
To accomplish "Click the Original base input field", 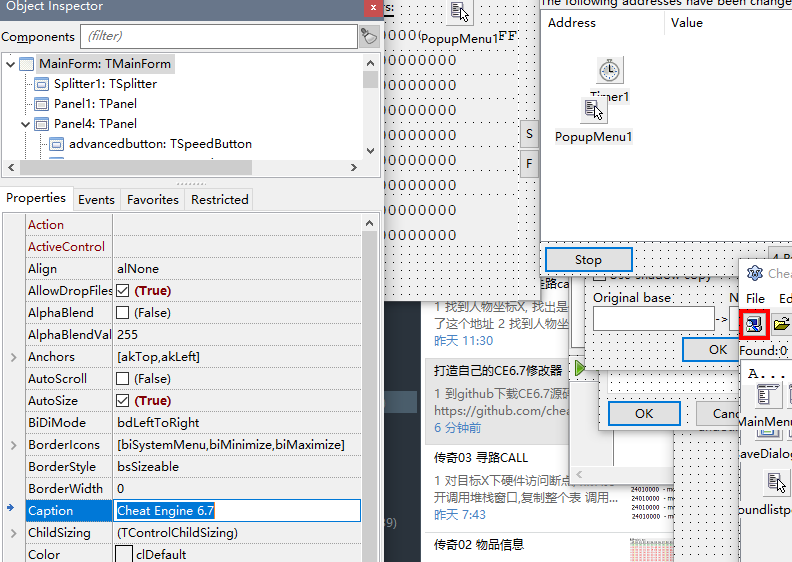I will point(654,319).
